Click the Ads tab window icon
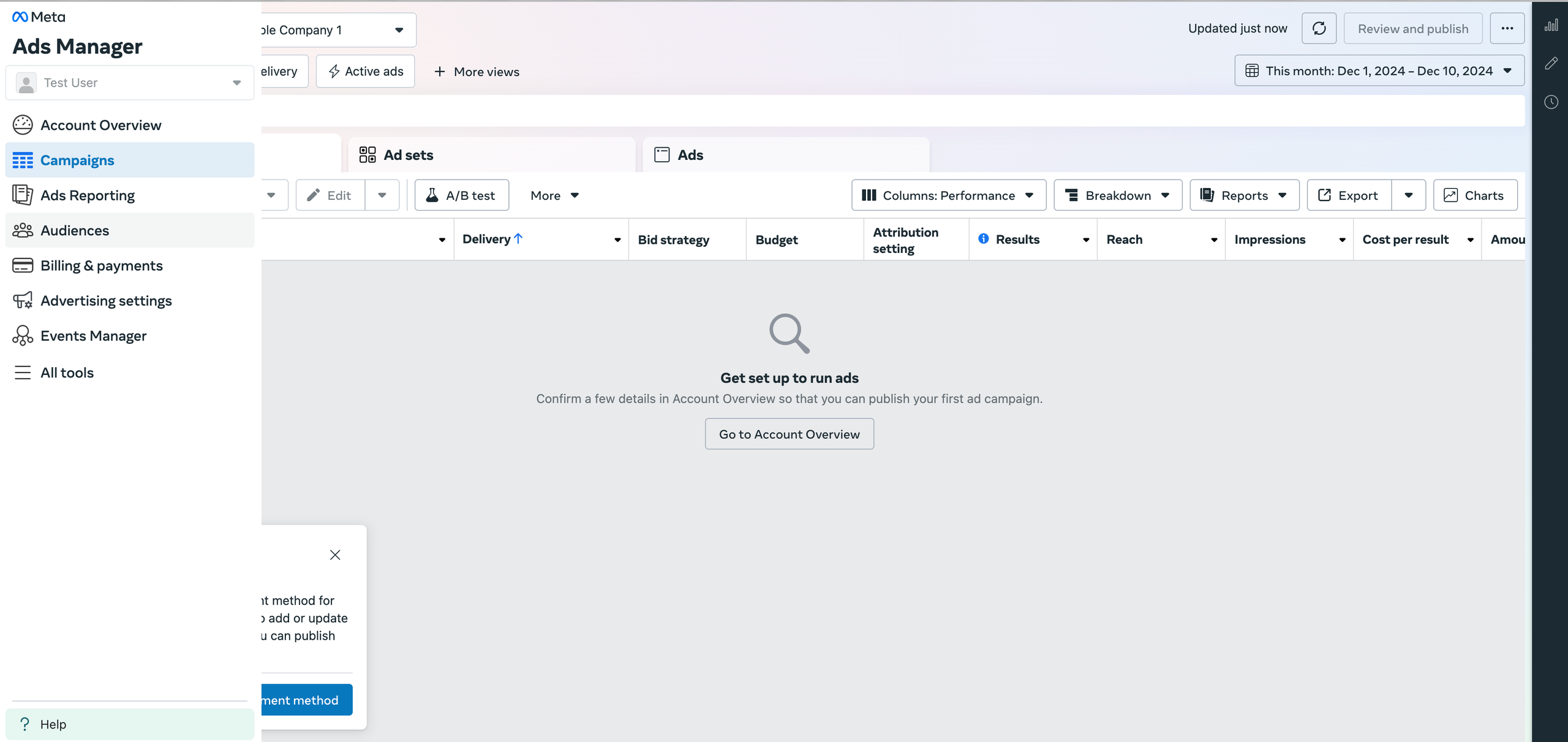 [x=662, y=154]
